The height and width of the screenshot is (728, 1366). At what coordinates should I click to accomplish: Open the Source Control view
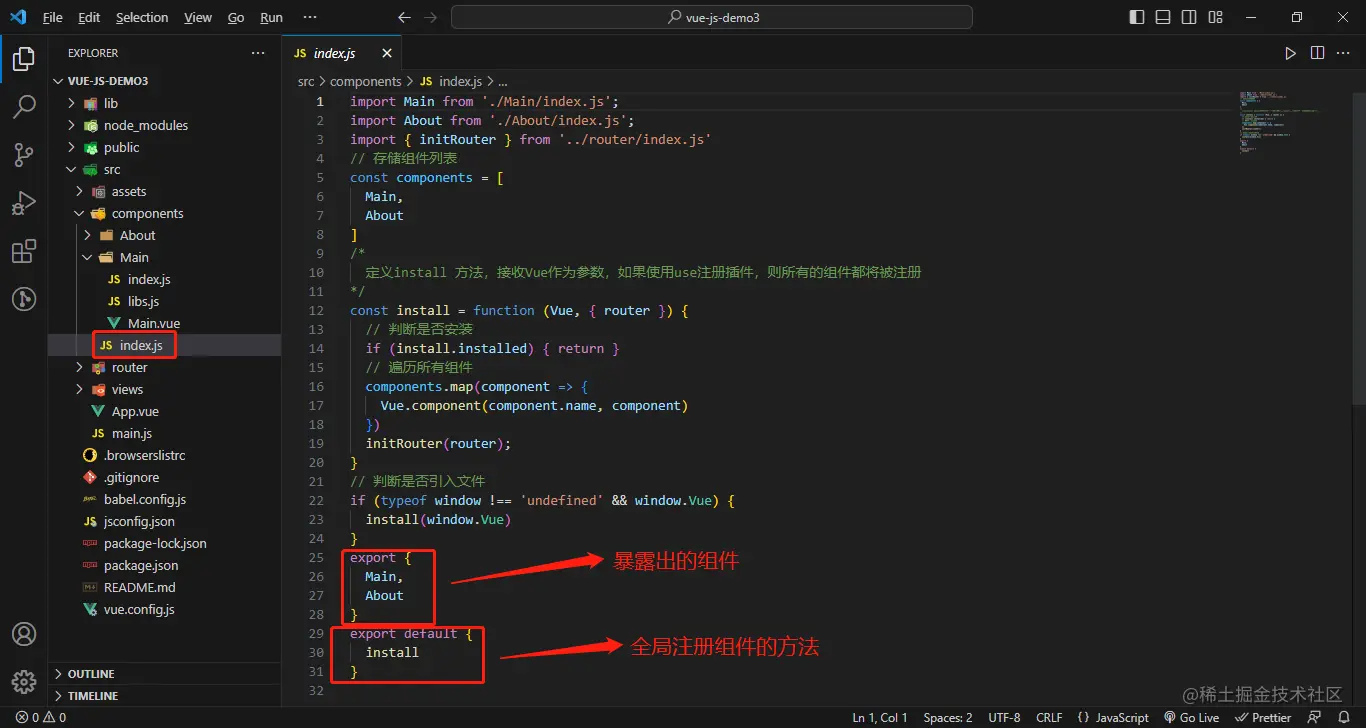click(24, 155)
